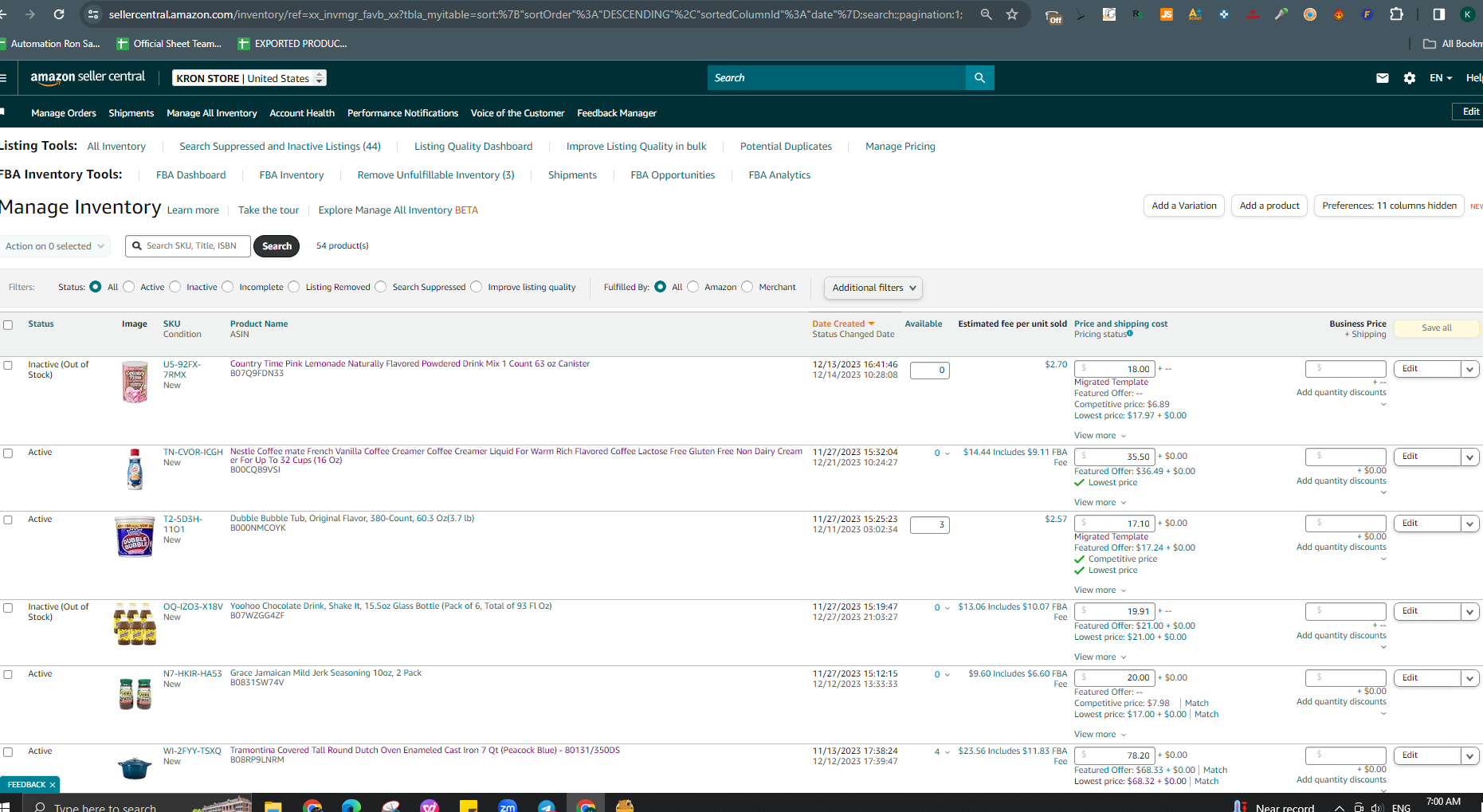Open Feedback Manager menu item
Image resolution: width=1483 pixels, height=812 pixels.
tap(617, 113)
